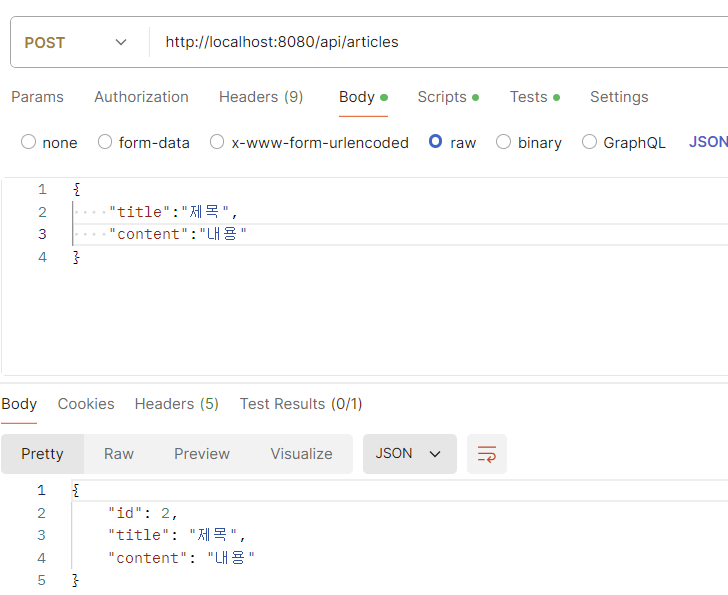Click the "content": "내용" response line

tap(182, 557)
